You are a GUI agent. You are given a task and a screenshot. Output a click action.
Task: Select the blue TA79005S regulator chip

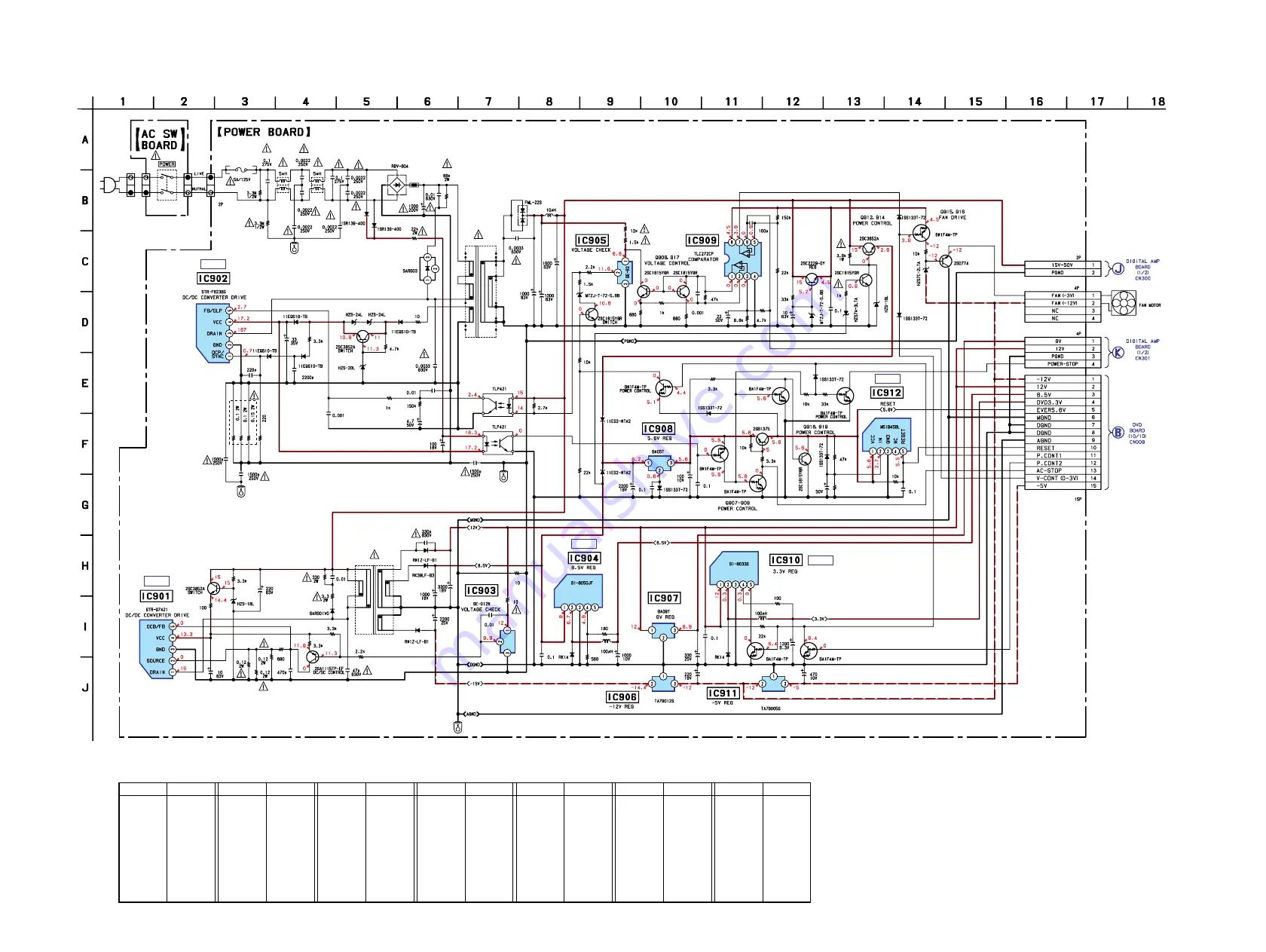773,684
